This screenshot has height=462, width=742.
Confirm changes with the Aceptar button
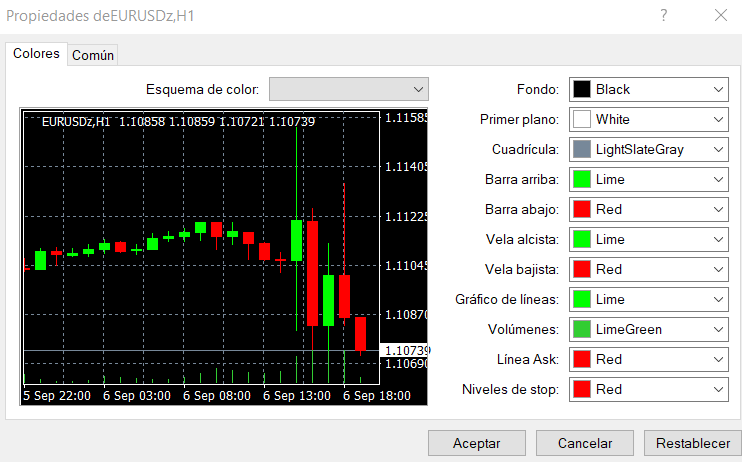pos(477,443)
